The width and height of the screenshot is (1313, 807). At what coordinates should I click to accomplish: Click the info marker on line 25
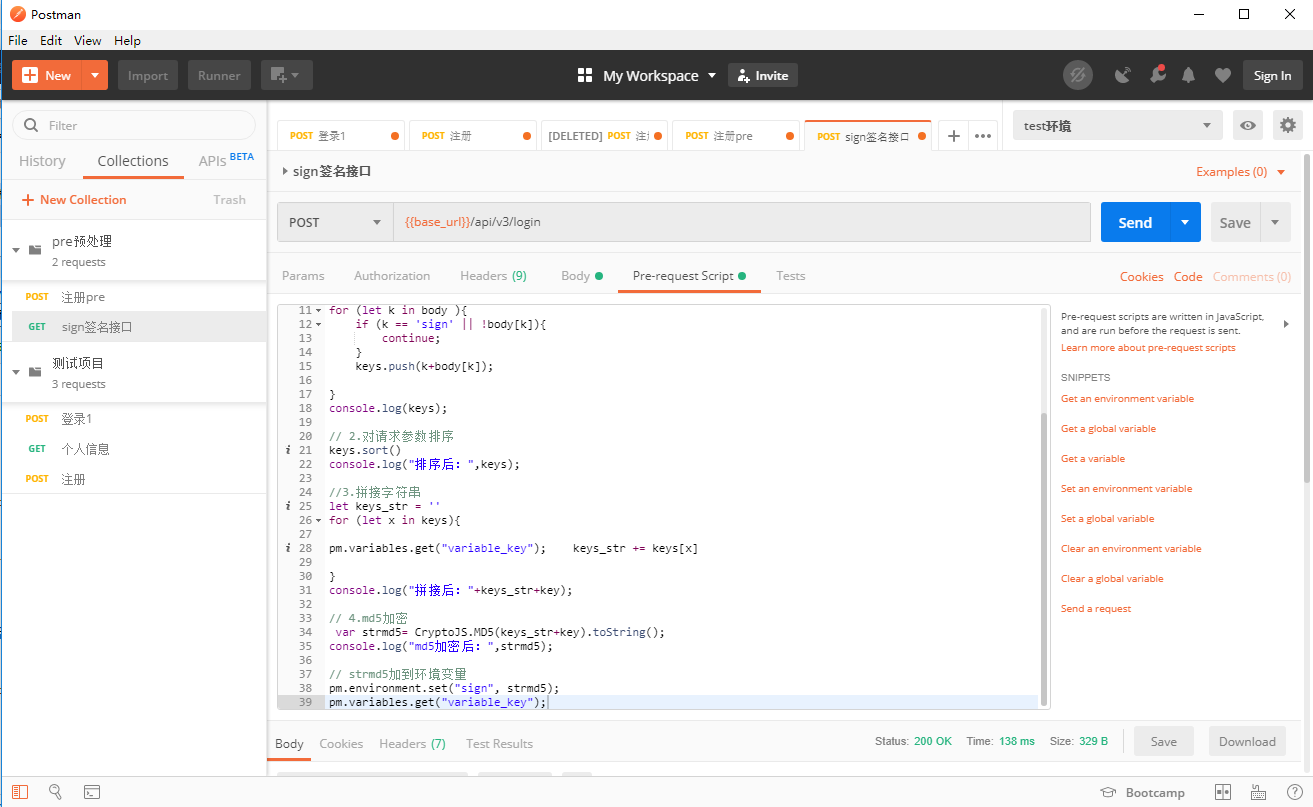[288, 506]
